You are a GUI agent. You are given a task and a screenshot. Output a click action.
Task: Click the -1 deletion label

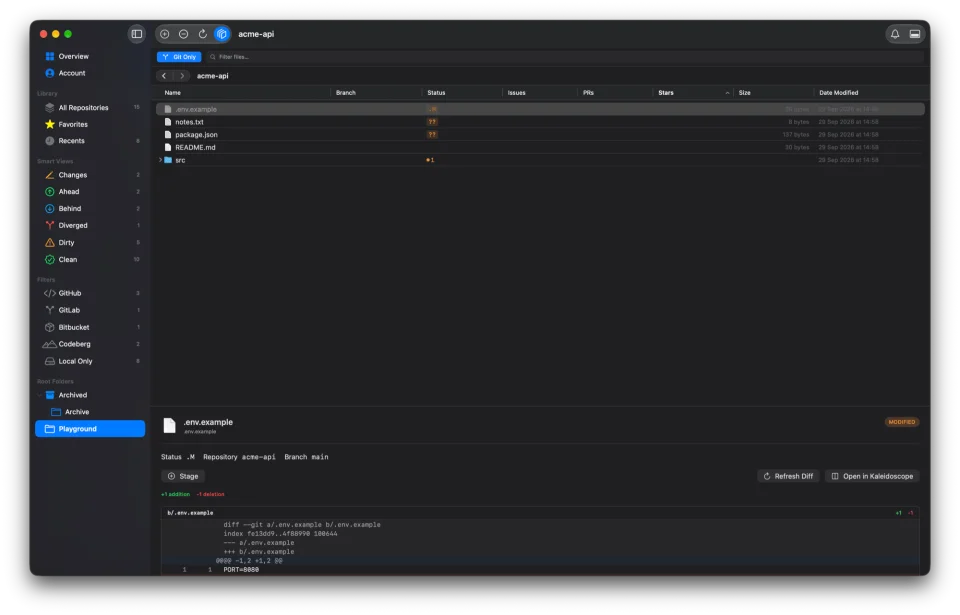click(x=210, y=494)
